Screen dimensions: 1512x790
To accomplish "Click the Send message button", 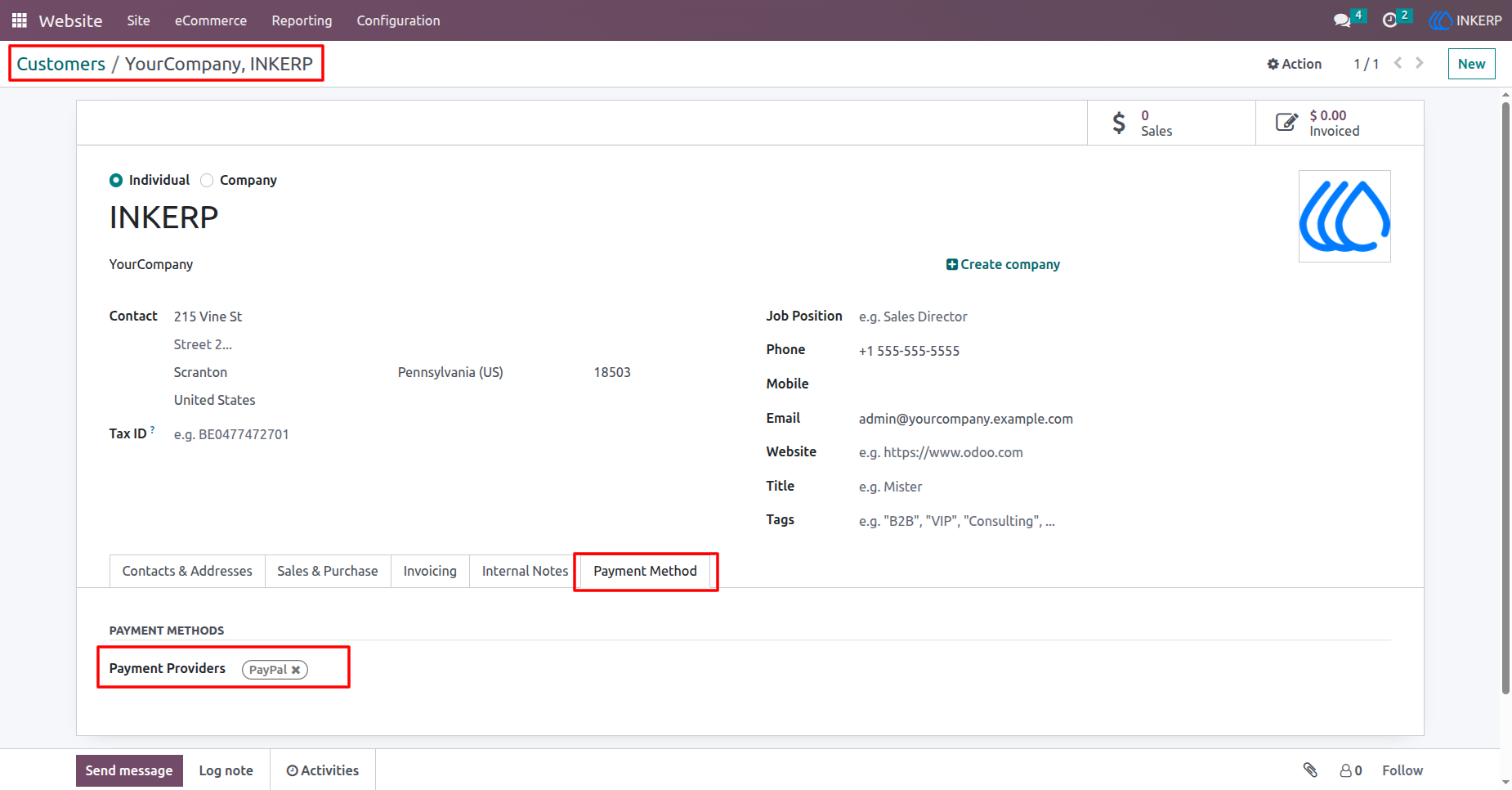I will pyautogui.click(x=129, y=770).
